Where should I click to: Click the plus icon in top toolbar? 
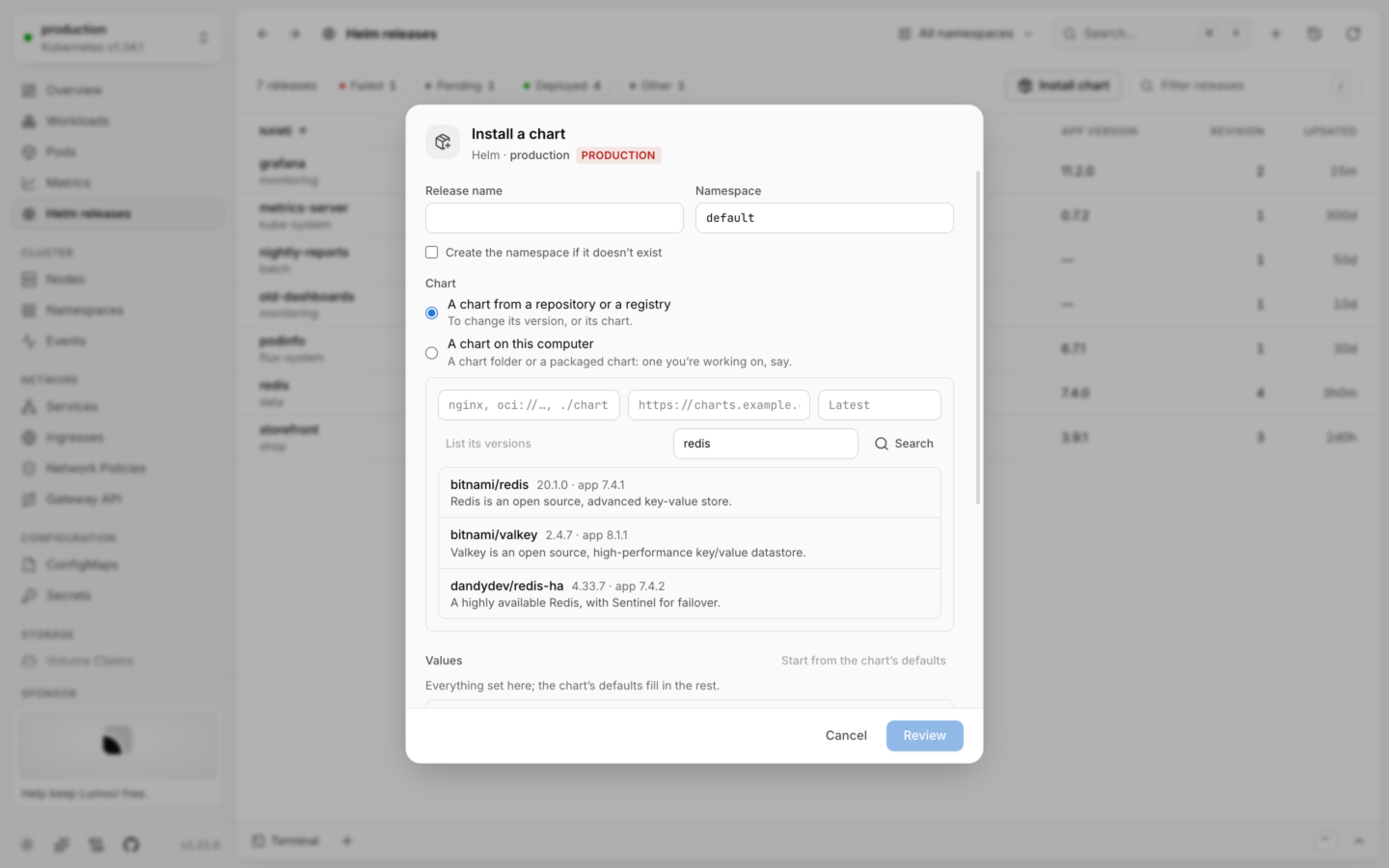[x=1276, y=34]
